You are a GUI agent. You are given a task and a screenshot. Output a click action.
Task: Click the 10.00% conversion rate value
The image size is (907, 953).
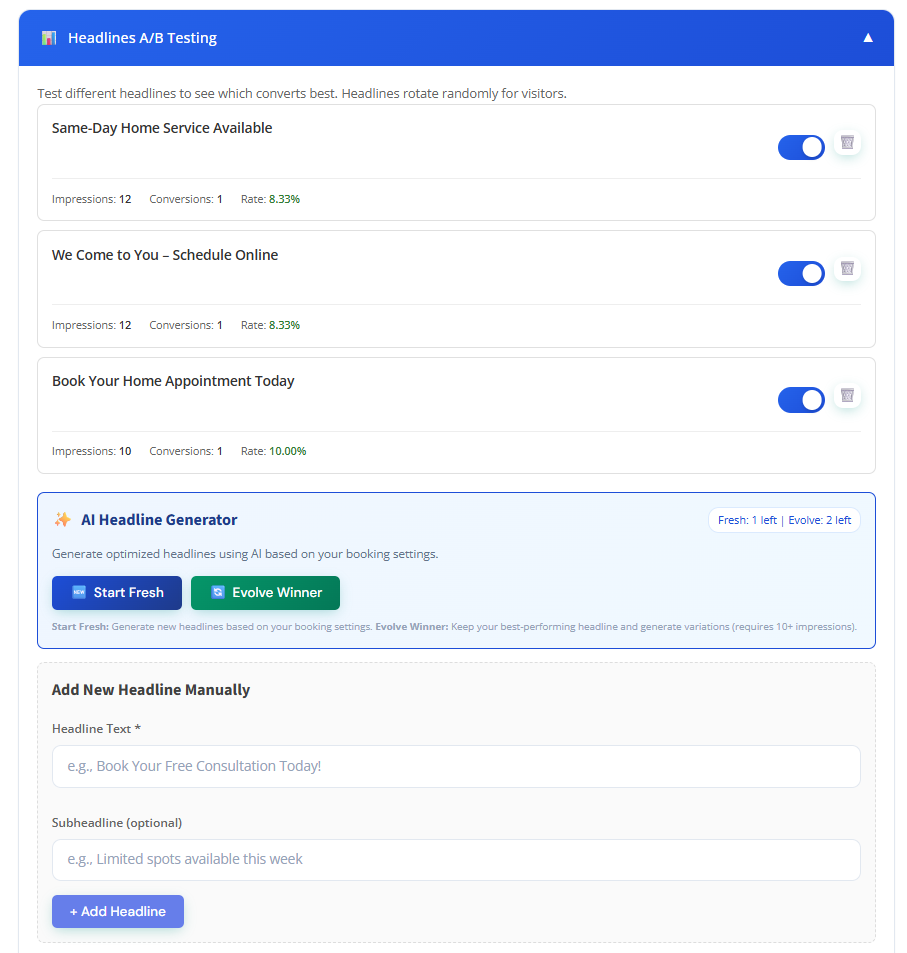pos(288,451)
